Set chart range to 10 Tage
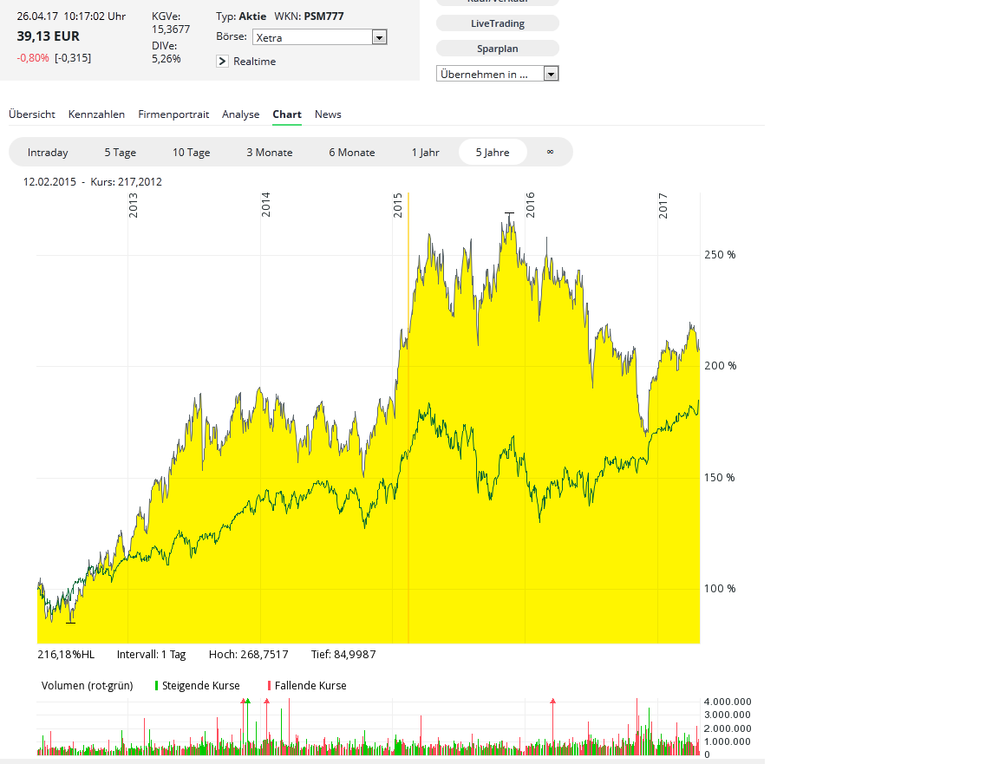The image size is (999, 764). click(191, 152)
